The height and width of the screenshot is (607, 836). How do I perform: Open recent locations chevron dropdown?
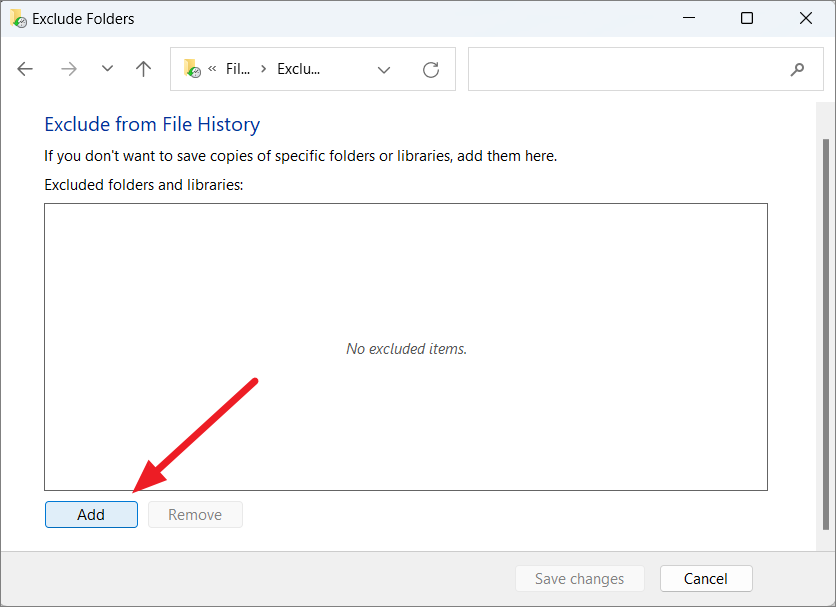pyautogui.click(x=107, y=68)
